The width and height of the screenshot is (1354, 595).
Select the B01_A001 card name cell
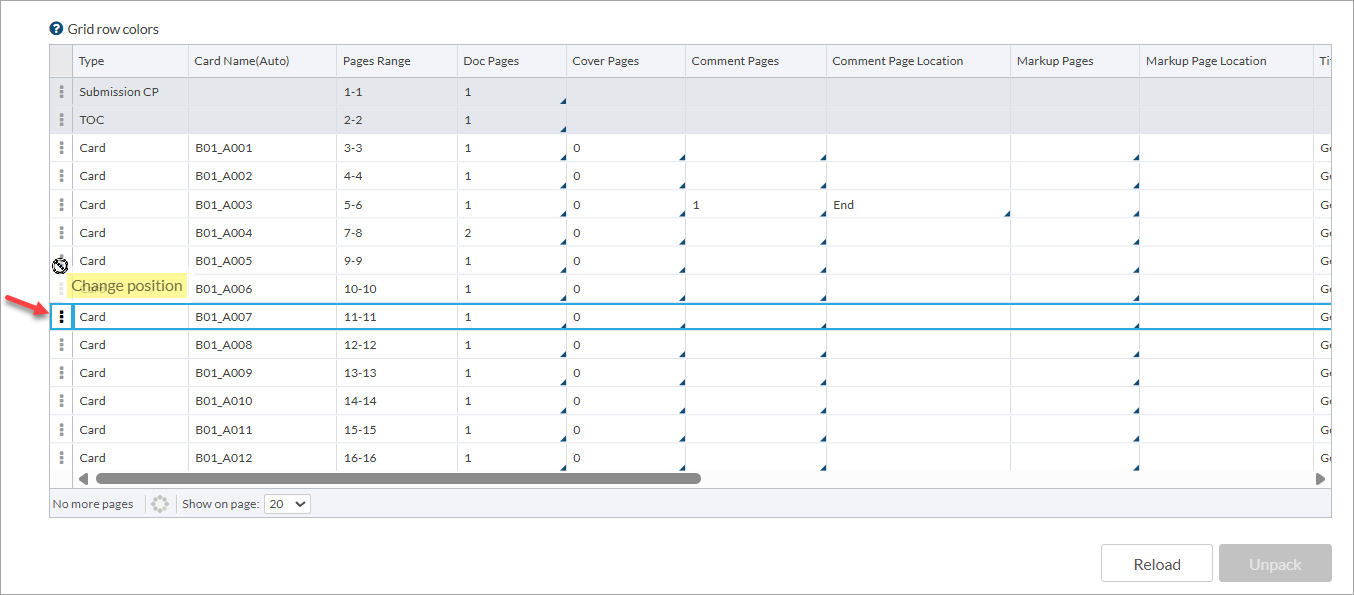coord(262,148)
